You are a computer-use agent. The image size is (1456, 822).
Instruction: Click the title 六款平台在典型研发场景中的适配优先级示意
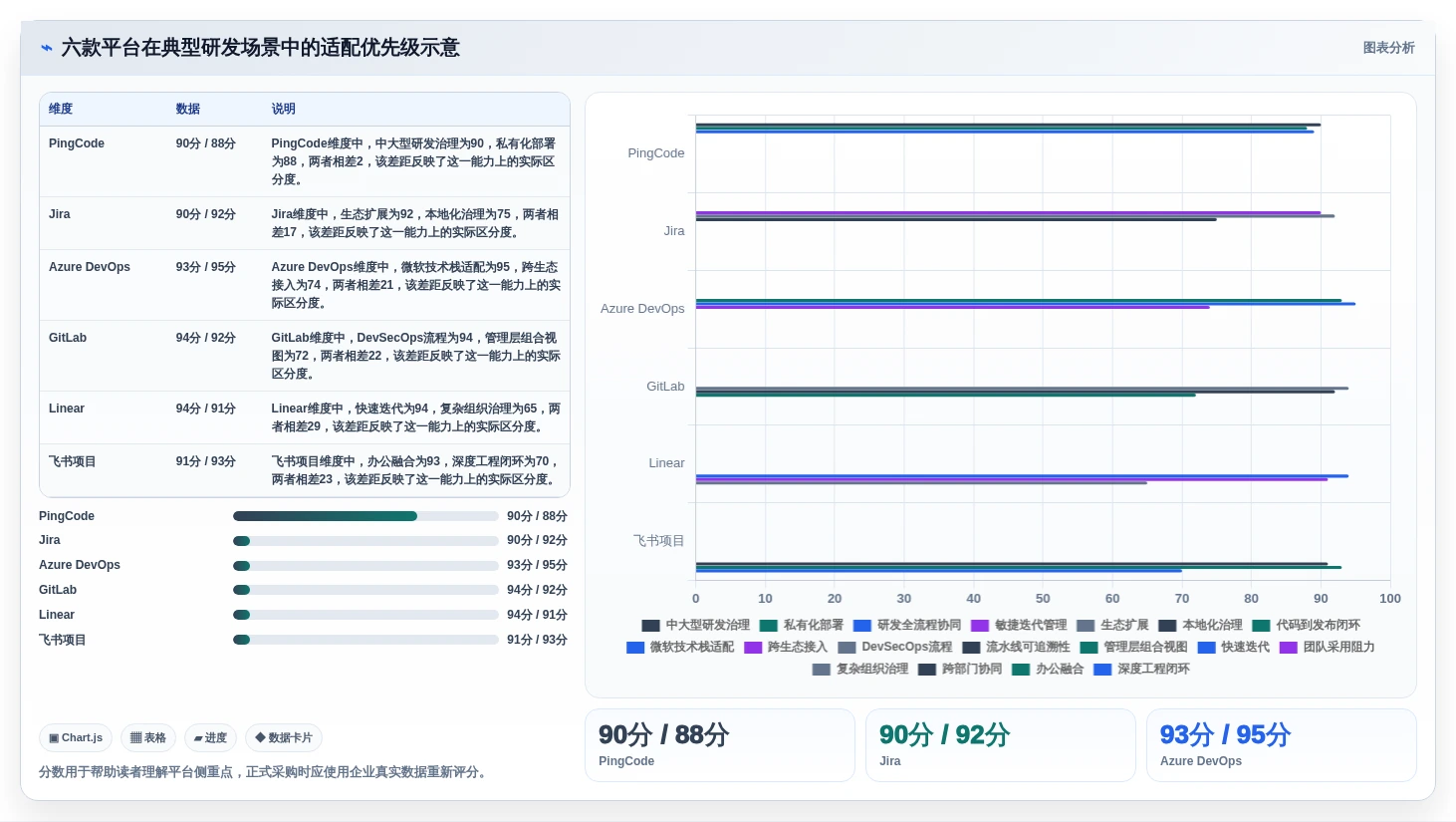click(261, 48)
